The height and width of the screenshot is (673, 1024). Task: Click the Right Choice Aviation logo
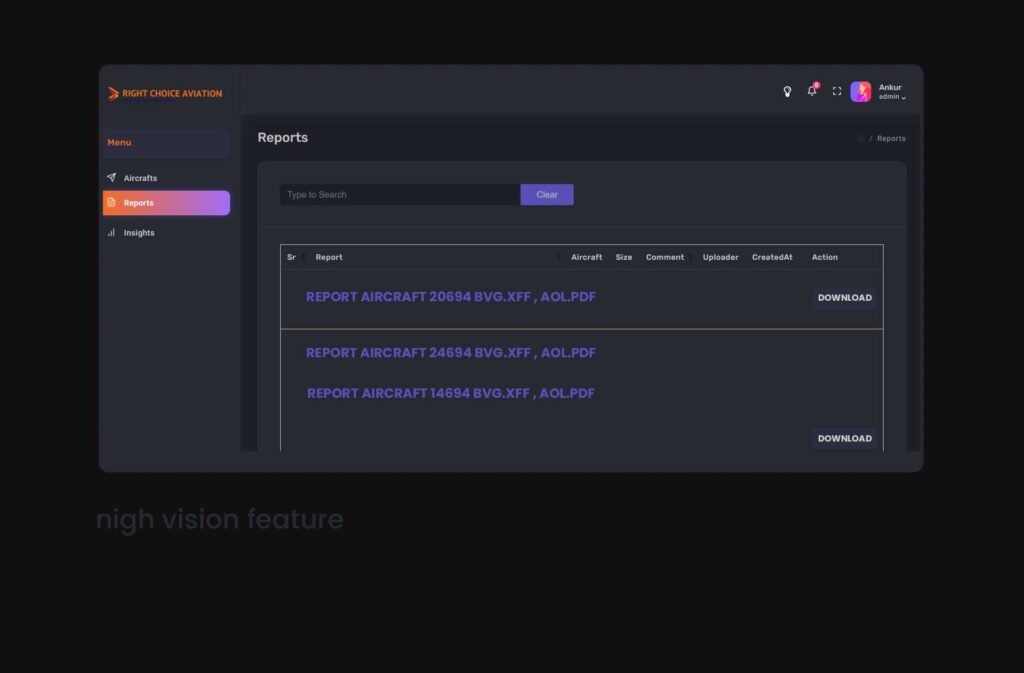[x=166, y=93]
